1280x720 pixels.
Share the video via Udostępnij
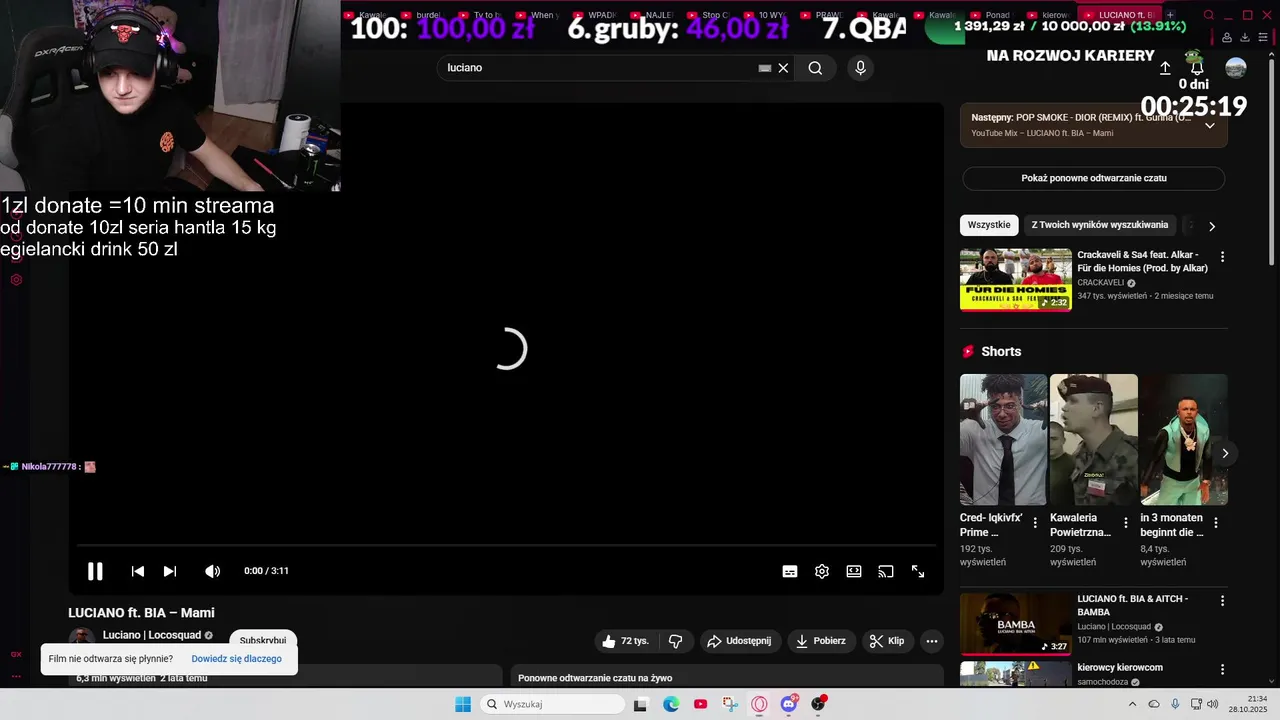point(740,641)
